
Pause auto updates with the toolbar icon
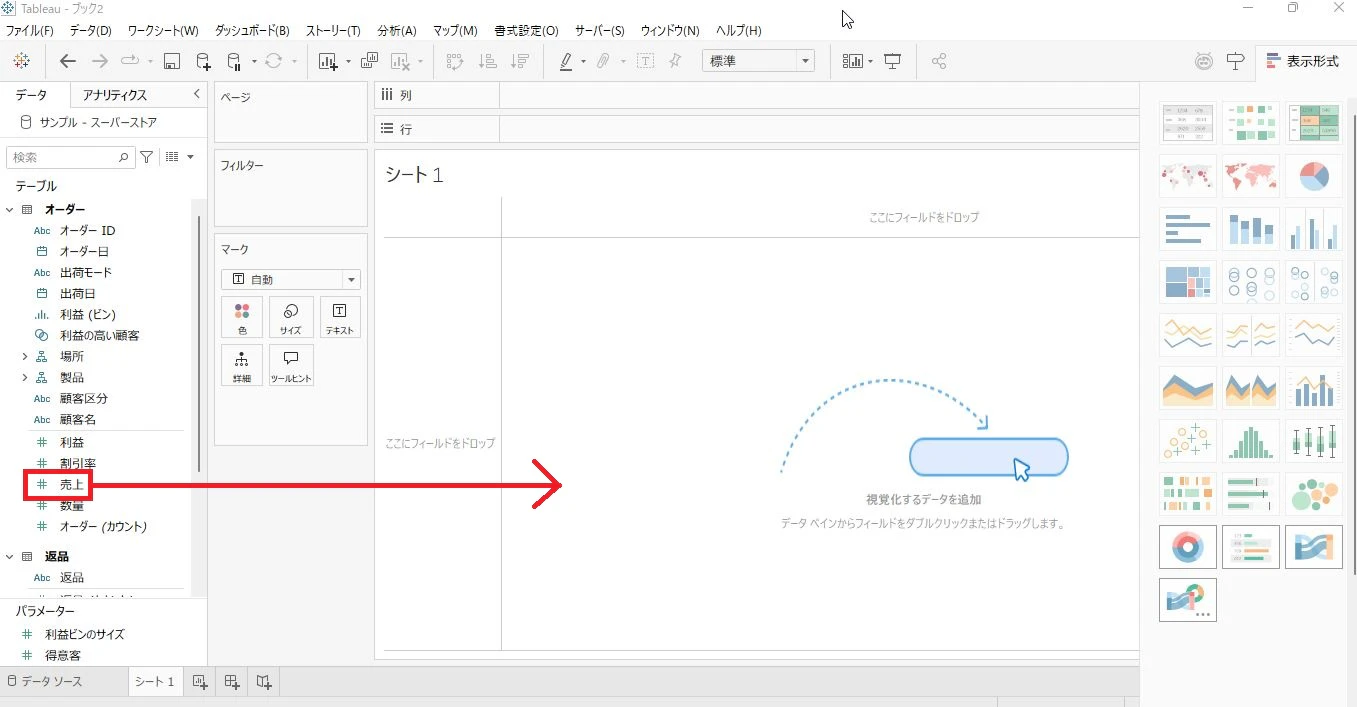point(235,61)
